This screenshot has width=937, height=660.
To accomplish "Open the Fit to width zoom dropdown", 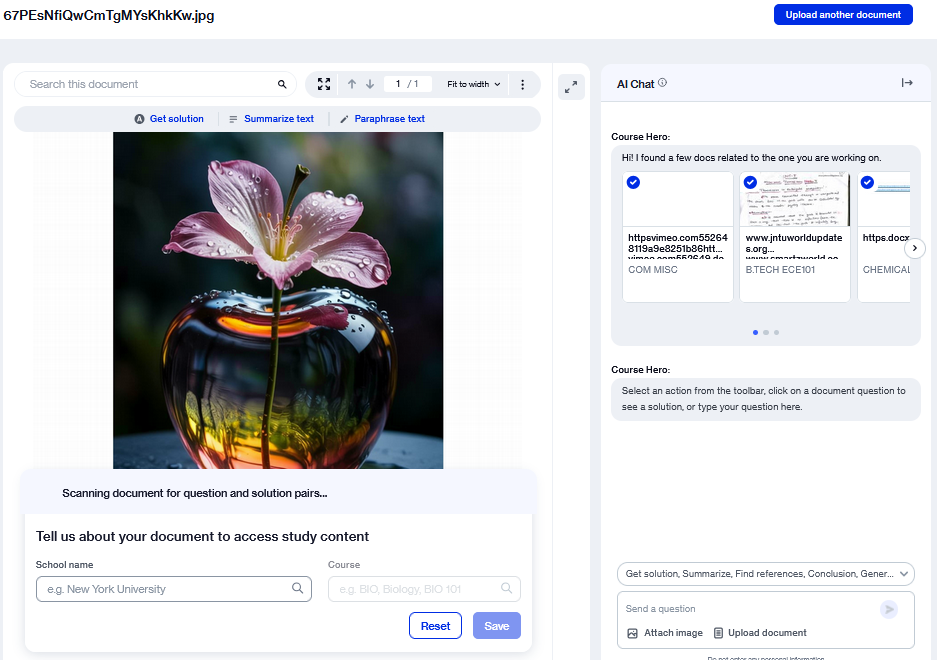I will (475, 85).
